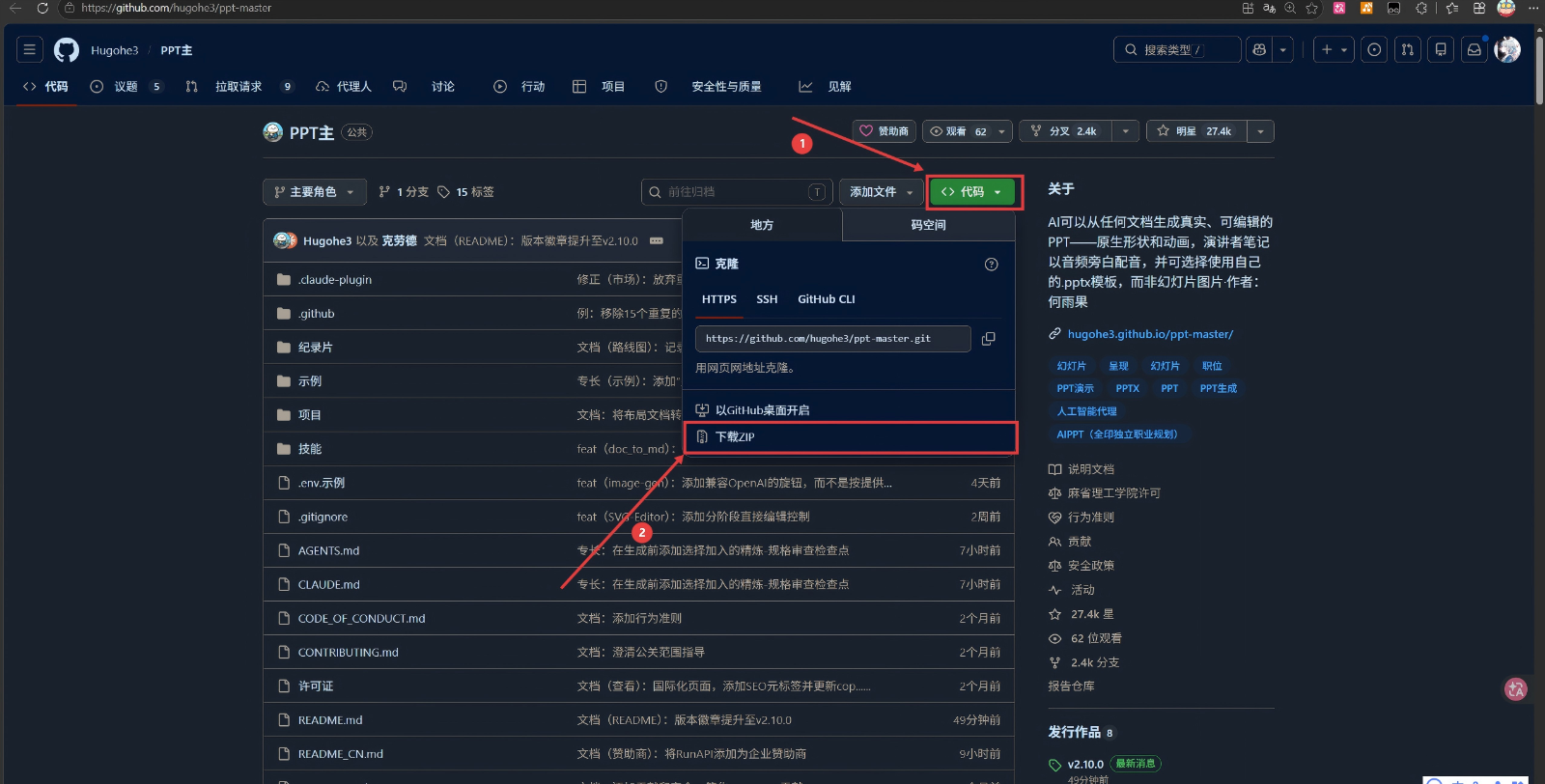Open the README_CN.md file
The image size is (1545, 784).
pos(341,754)
